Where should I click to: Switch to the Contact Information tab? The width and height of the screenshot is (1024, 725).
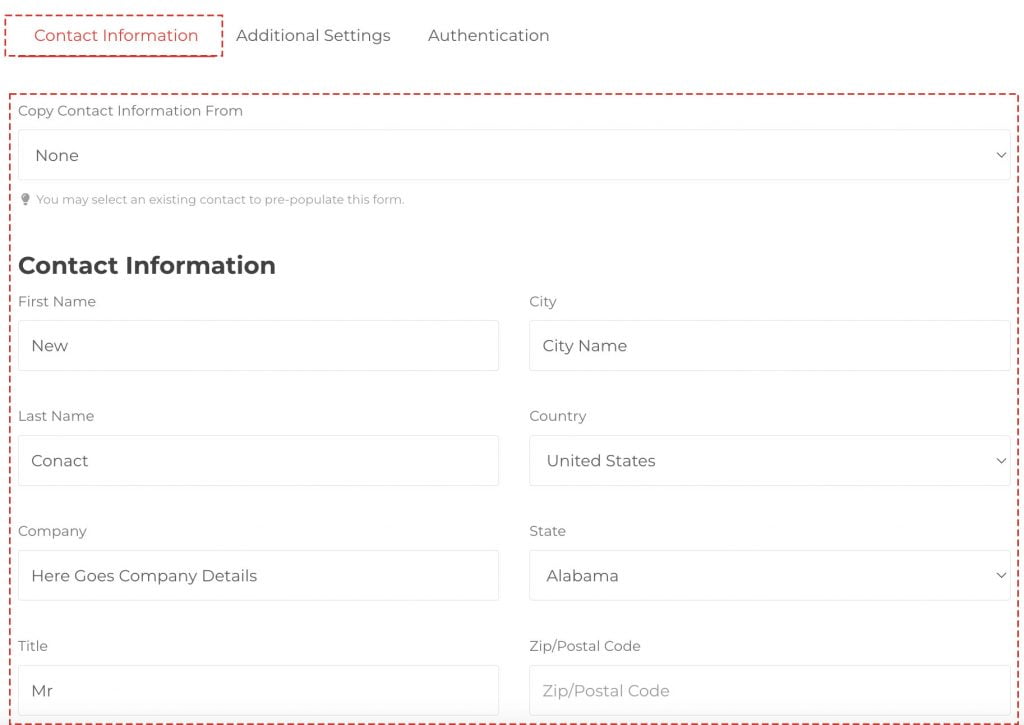116,35
